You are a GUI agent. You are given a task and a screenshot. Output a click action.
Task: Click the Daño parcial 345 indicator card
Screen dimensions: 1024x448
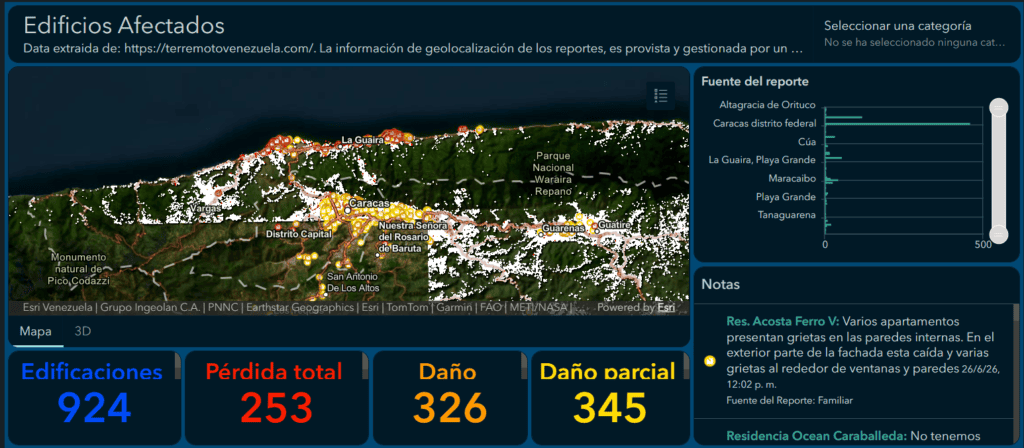point(610,398)
